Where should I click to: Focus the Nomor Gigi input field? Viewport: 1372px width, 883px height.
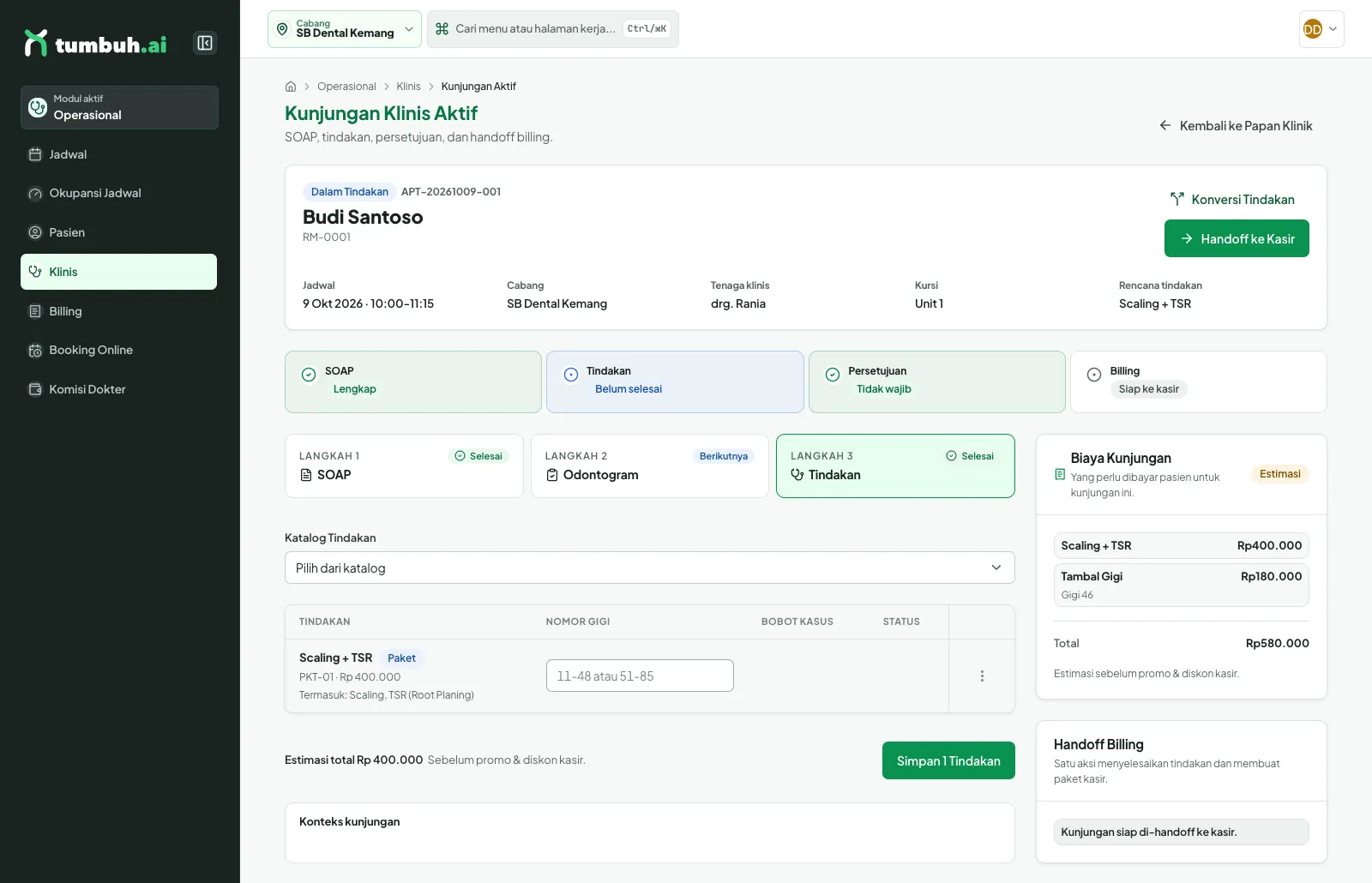pyautogui.click(x=640, y=676)
